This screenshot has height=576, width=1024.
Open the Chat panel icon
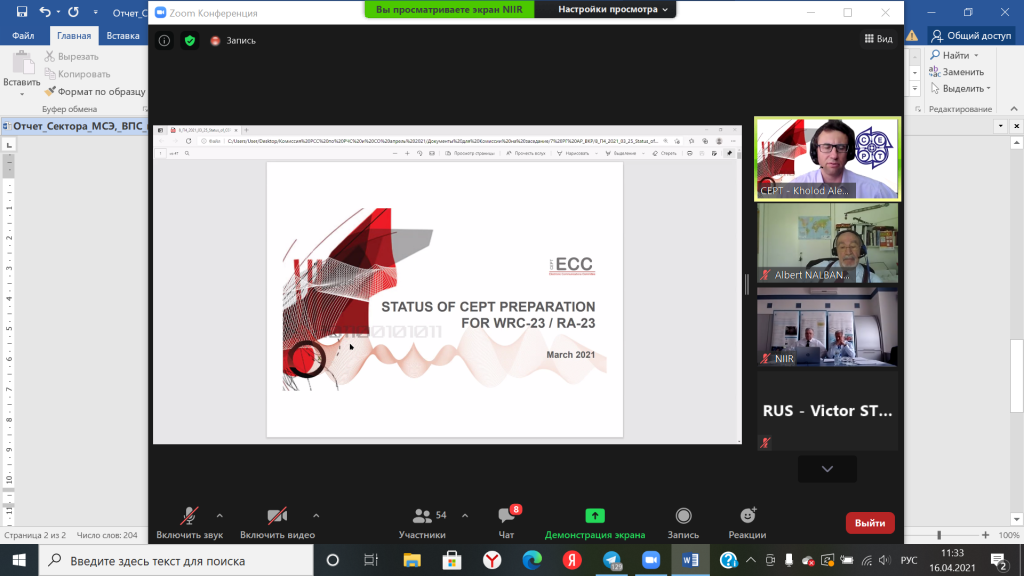[506, 516]
